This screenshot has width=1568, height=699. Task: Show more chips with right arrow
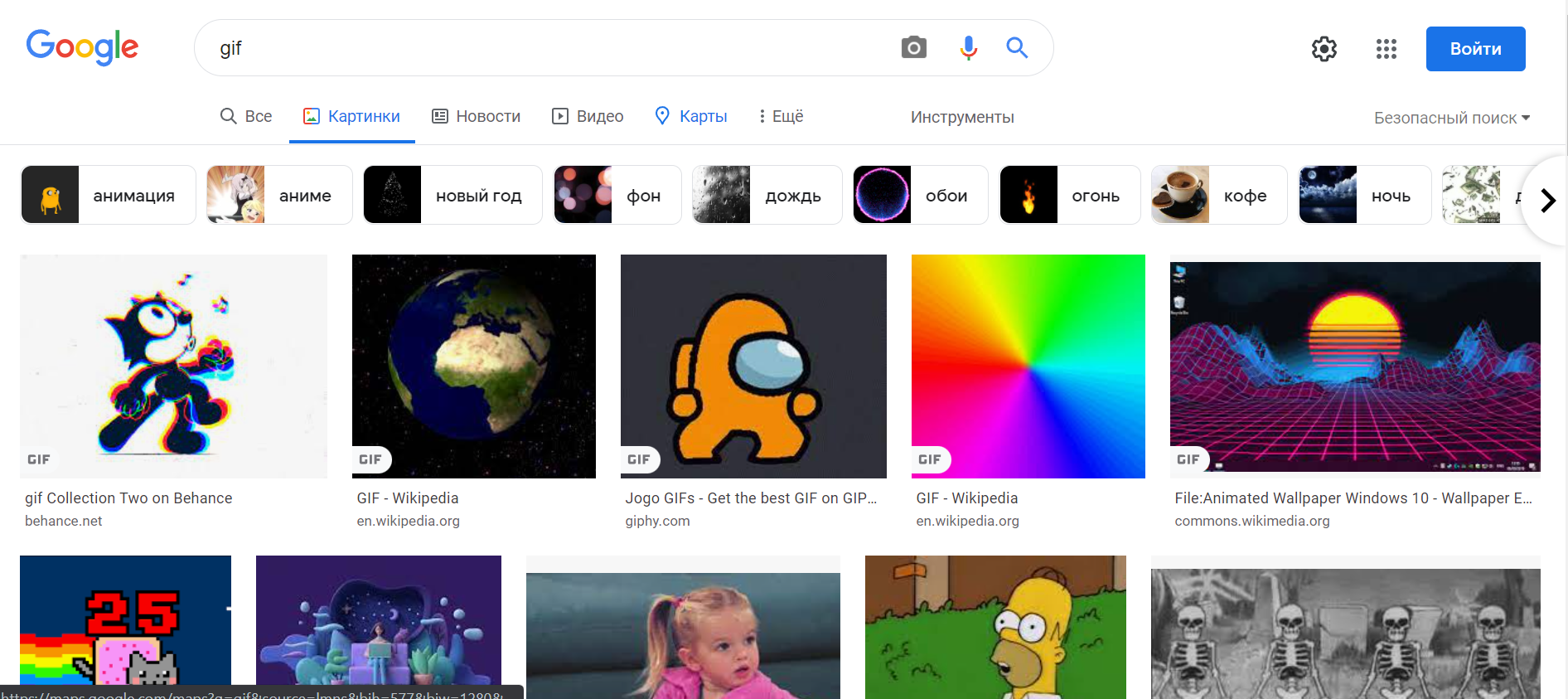pos(1547,200)
